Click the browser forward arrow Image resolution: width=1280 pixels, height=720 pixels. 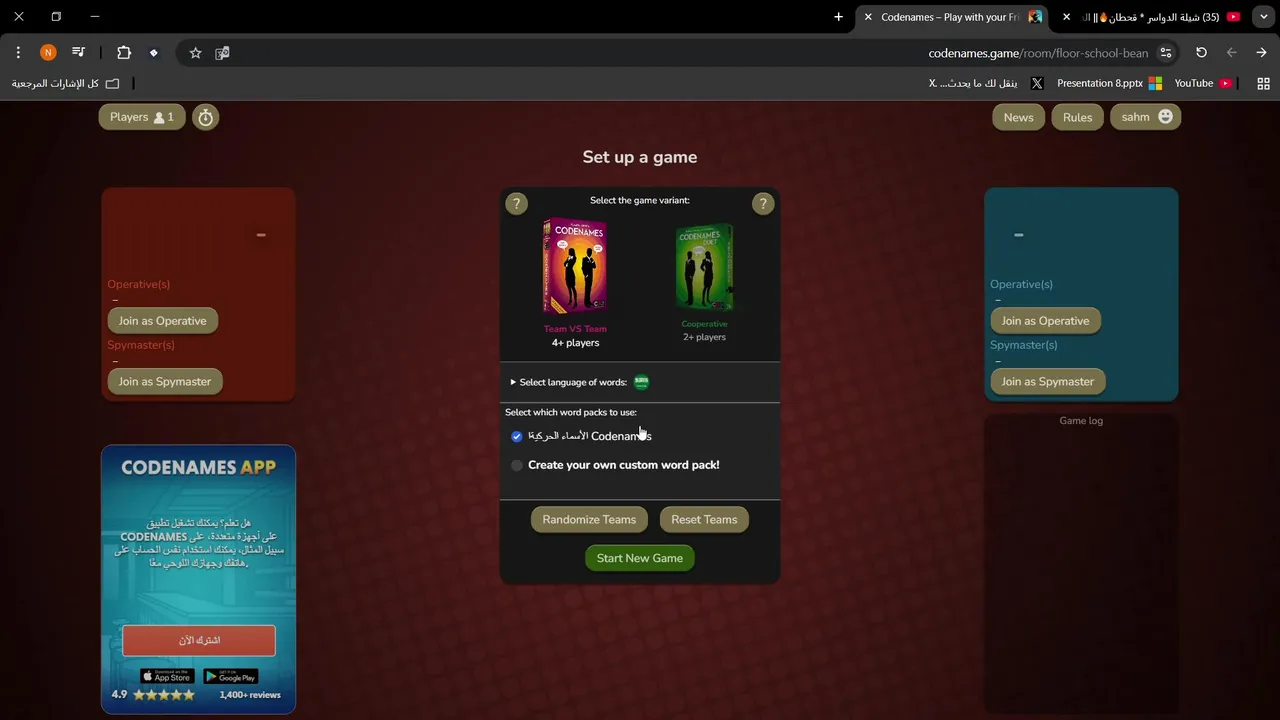click(x=1231, y=53)
